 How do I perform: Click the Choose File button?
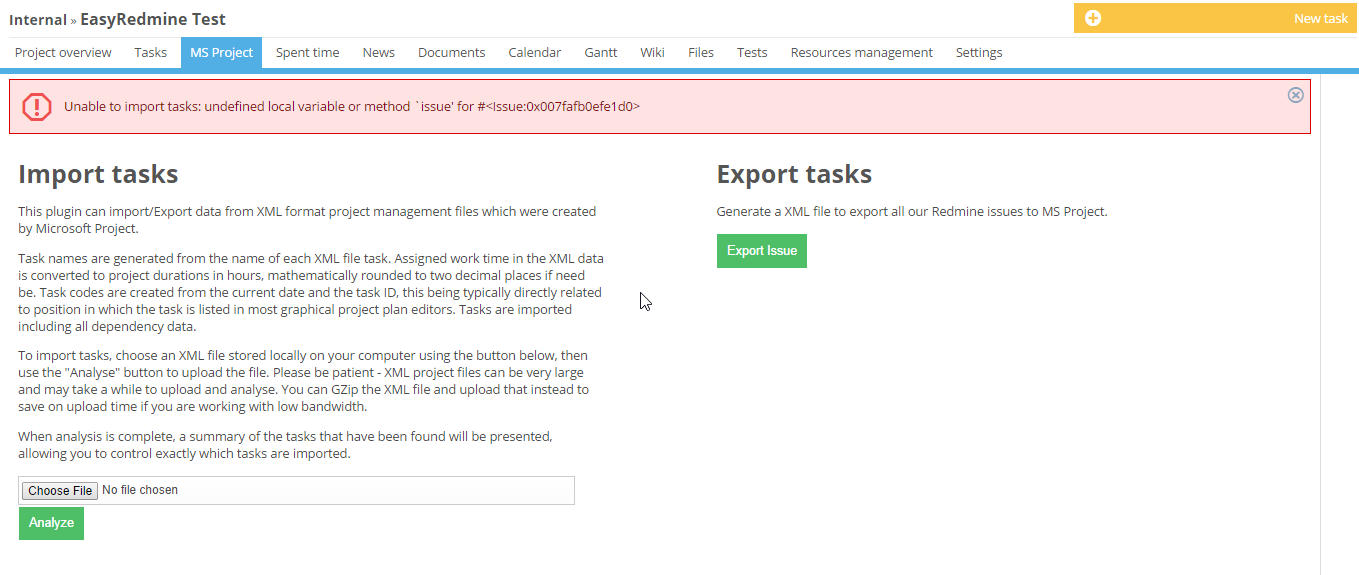click(x=61, y=490)
